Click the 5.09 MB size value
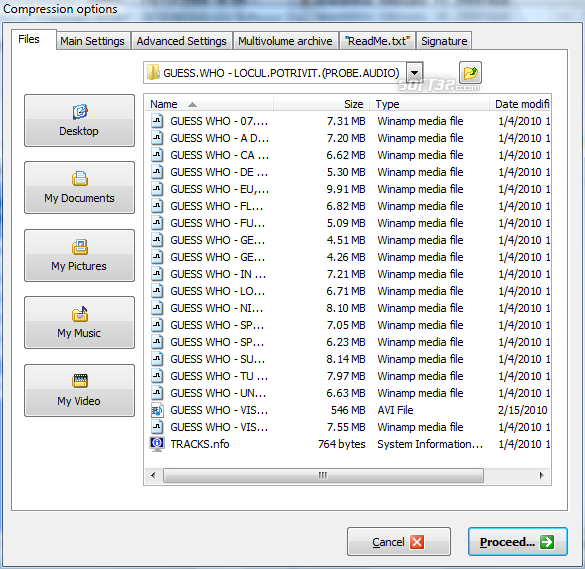This screenshot has height=569, width=585. 346,223
